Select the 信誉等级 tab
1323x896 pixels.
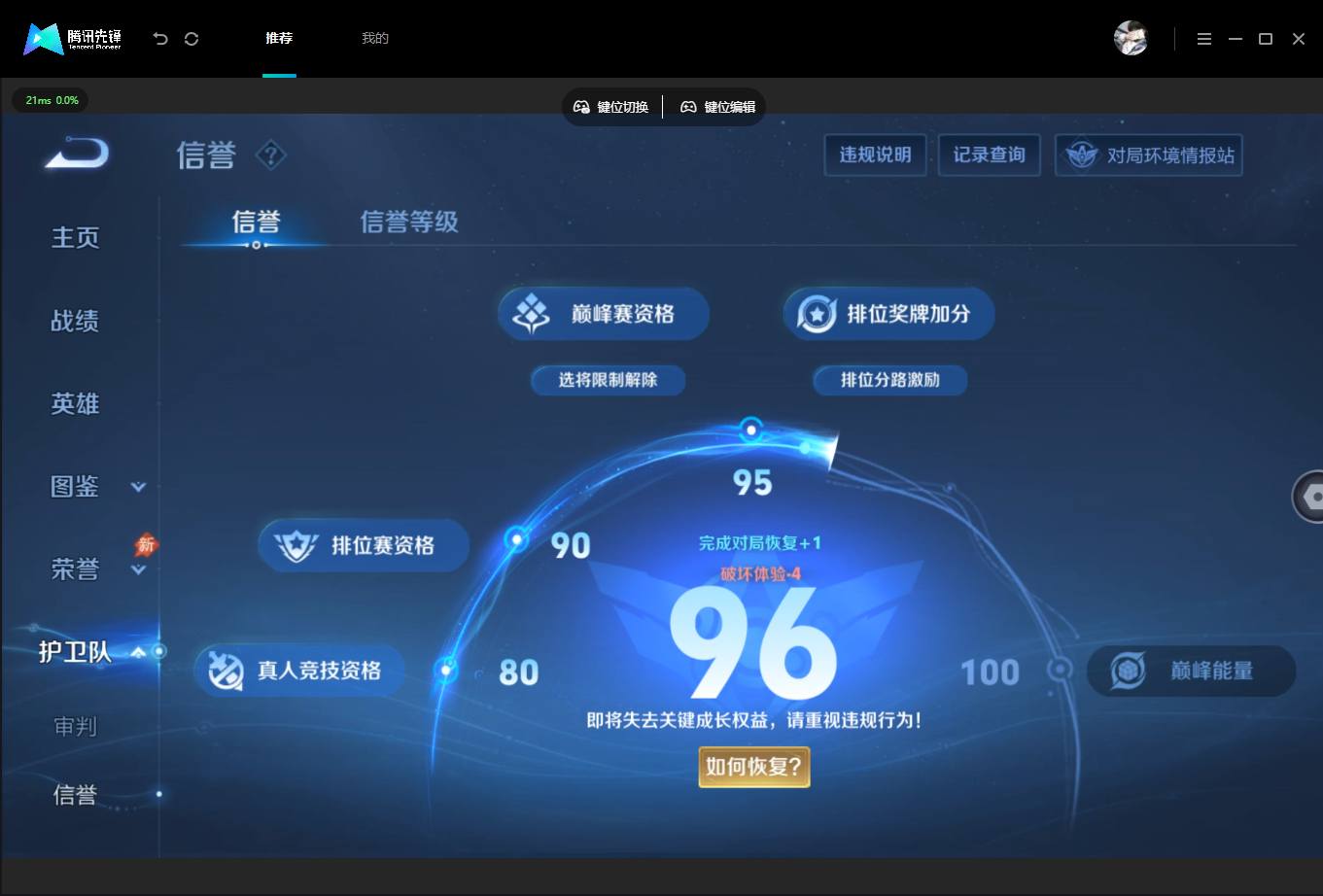tap(409, 222)
